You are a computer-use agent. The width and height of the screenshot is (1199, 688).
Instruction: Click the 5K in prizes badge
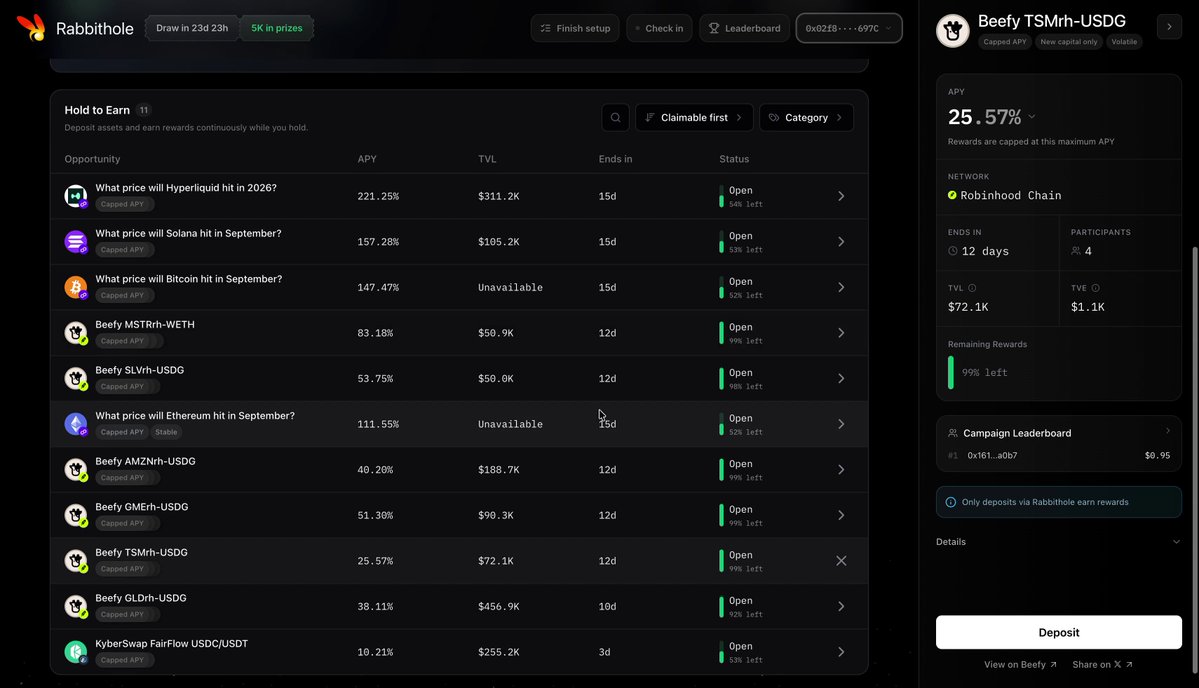[277, 28]
